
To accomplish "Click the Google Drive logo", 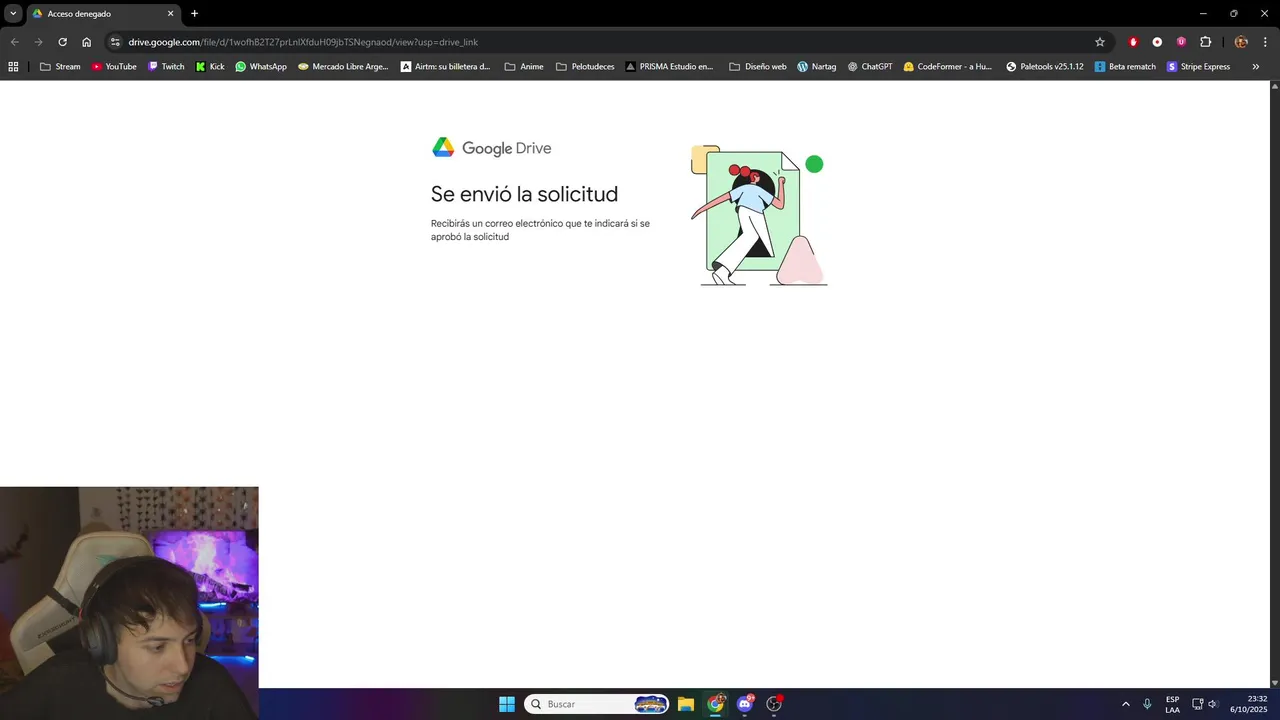I will click(x=491, y=148).
